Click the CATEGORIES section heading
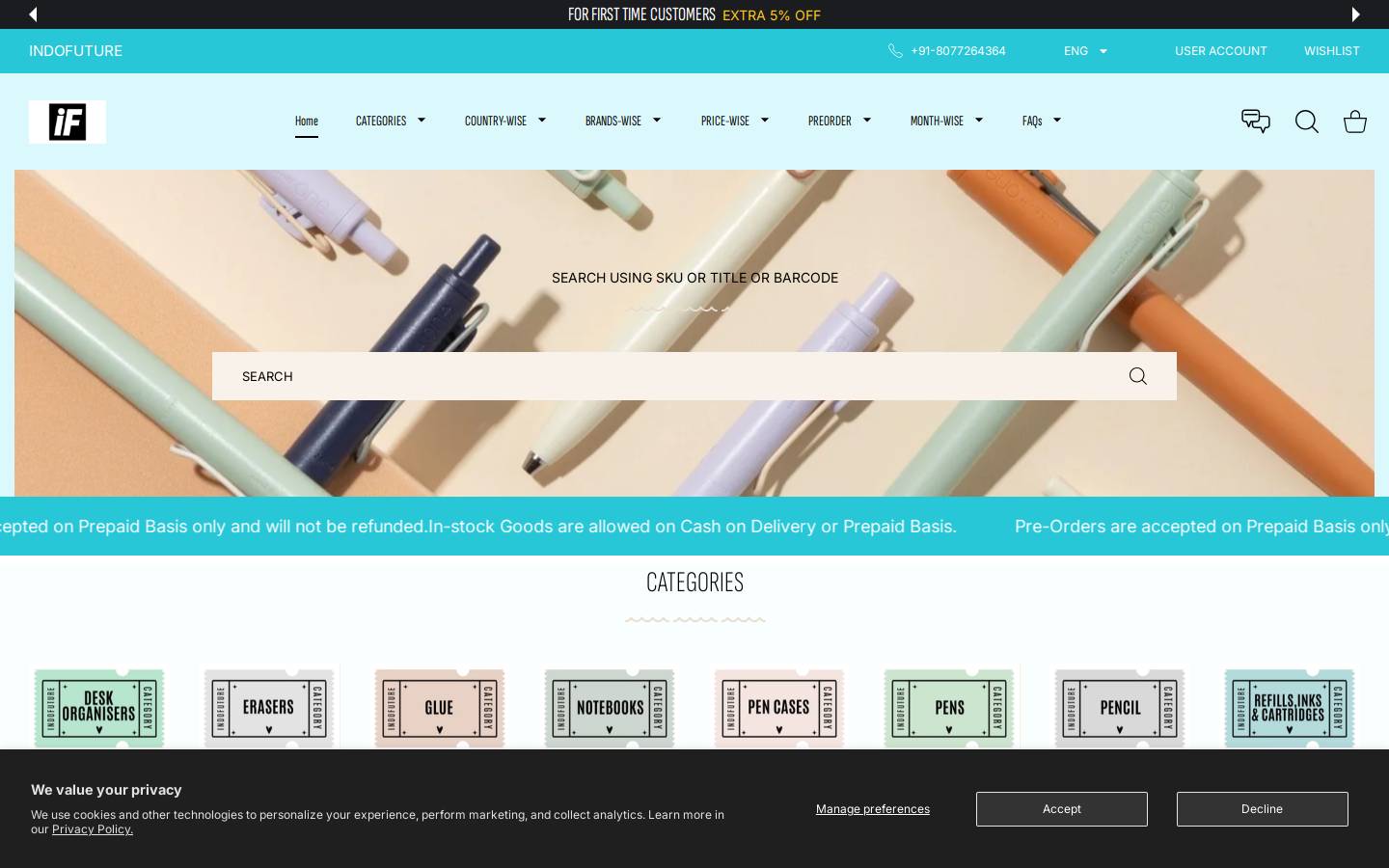Viewport: 1389px width, 868px height. pyautogui.click(x=694, y=582)
